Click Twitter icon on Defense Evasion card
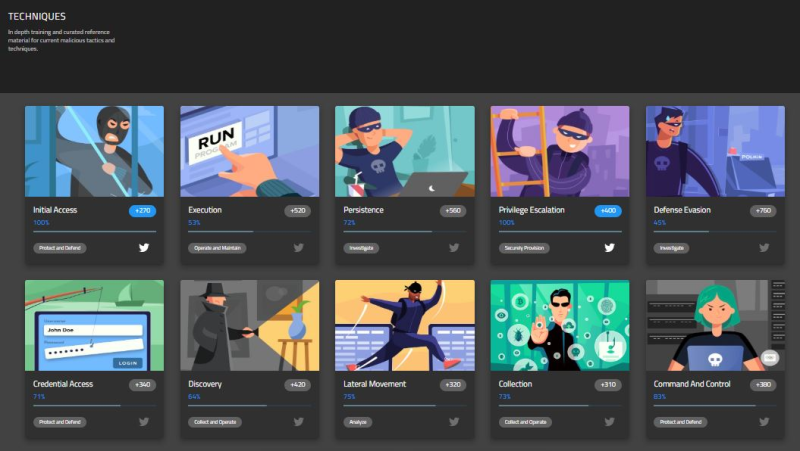This screenshot has width=800, height=451. click(764, 247)
